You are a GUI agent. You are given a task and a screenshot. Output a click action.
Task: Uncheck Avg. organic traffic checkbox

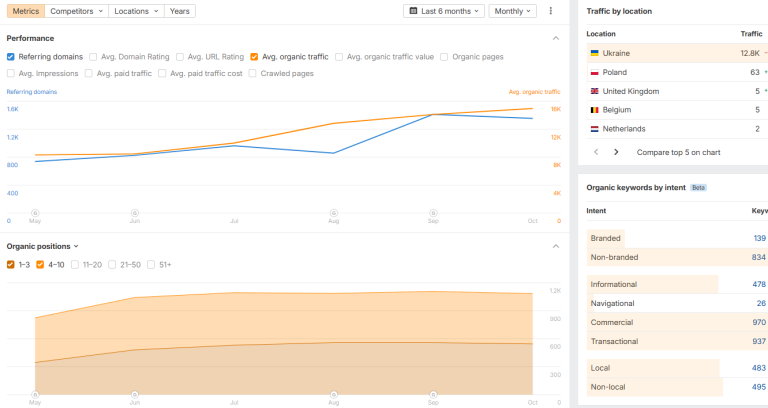click(254, 57)
